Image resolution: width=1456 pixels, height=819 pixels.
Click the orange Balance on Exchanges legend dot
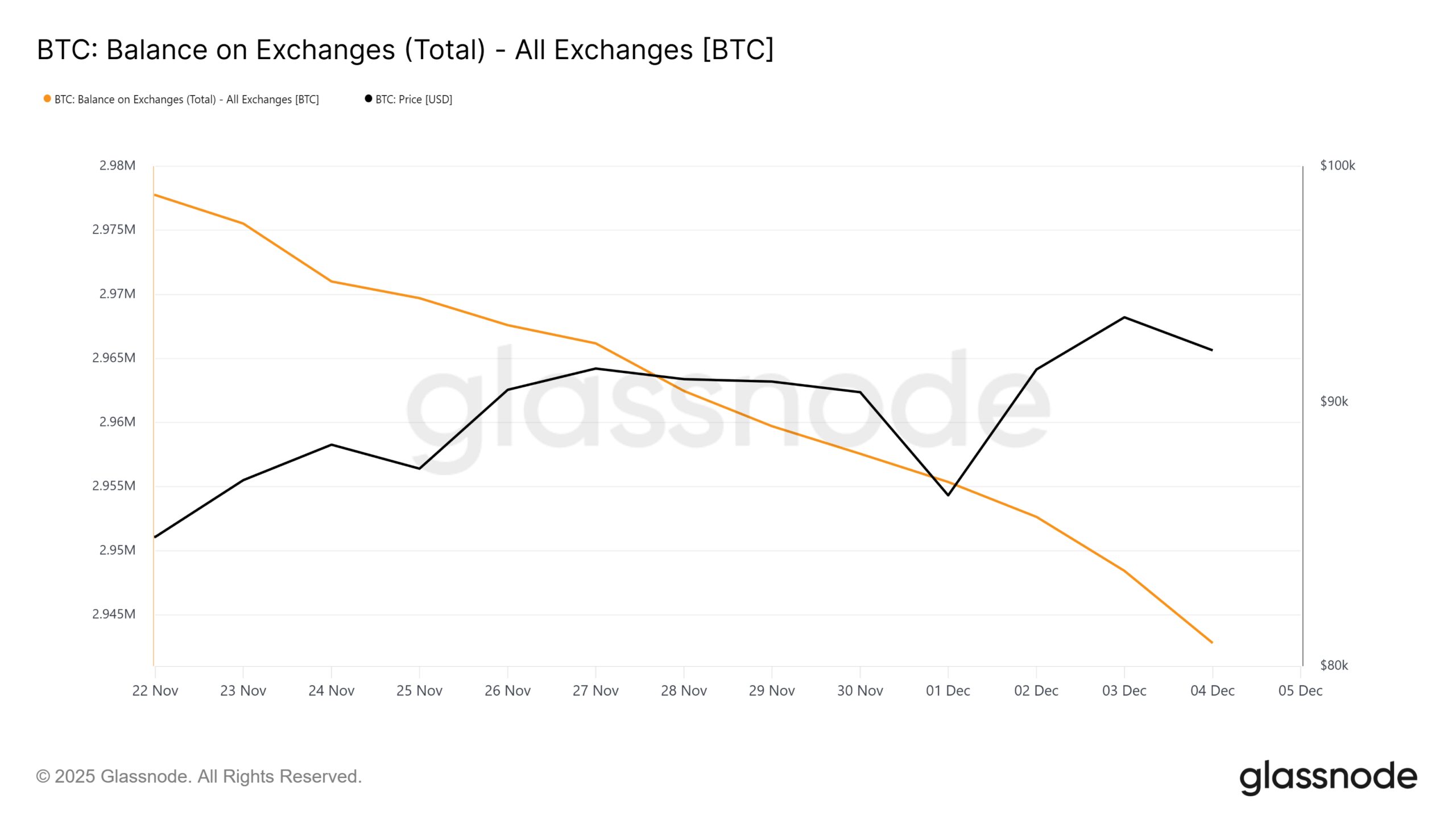tap(47, 99)
